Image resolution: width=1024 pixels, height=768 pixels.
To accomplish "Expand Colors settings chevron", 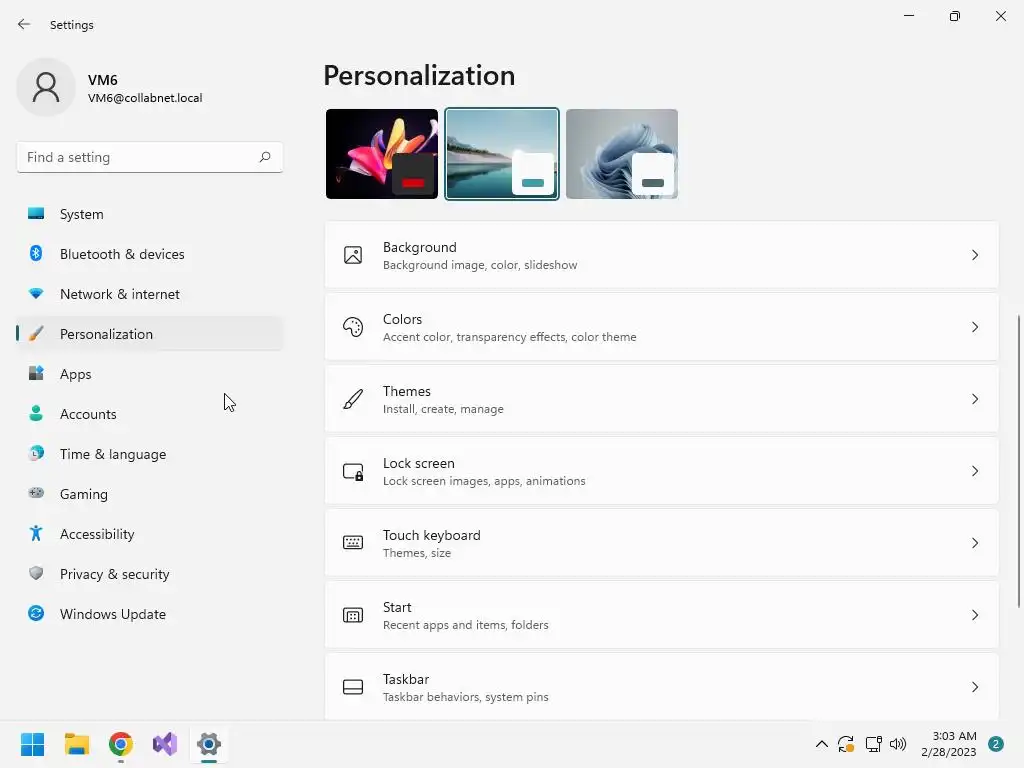I will (975, 327).
